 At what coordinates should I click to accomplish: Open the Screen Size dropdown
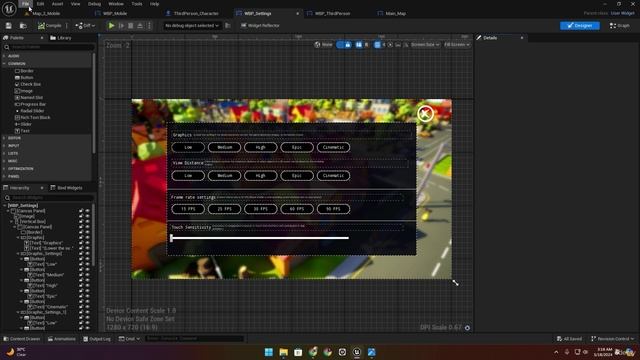point(425,44)
